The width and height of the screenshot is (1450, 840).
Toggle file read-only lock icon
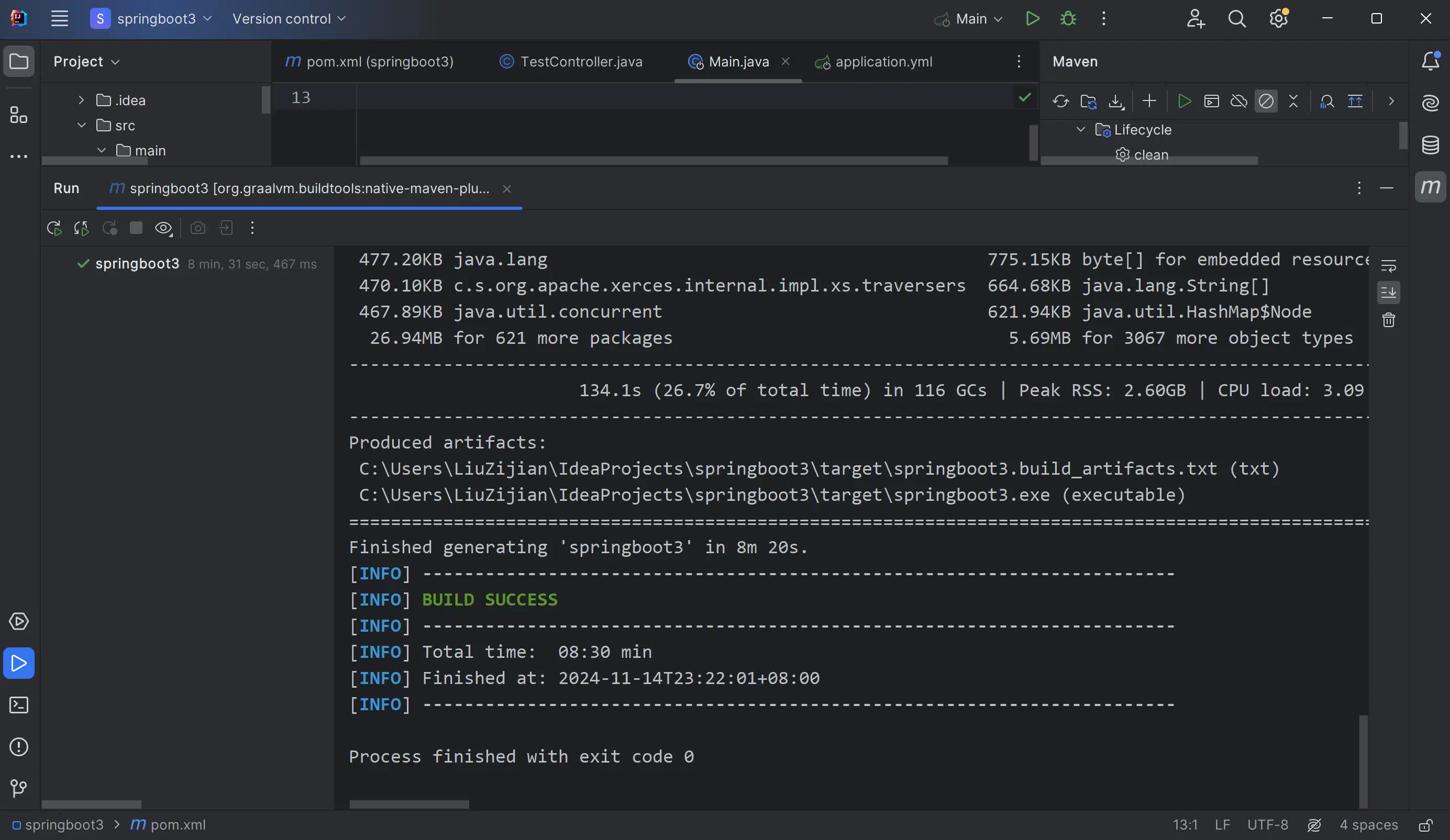pos(1425,825)
